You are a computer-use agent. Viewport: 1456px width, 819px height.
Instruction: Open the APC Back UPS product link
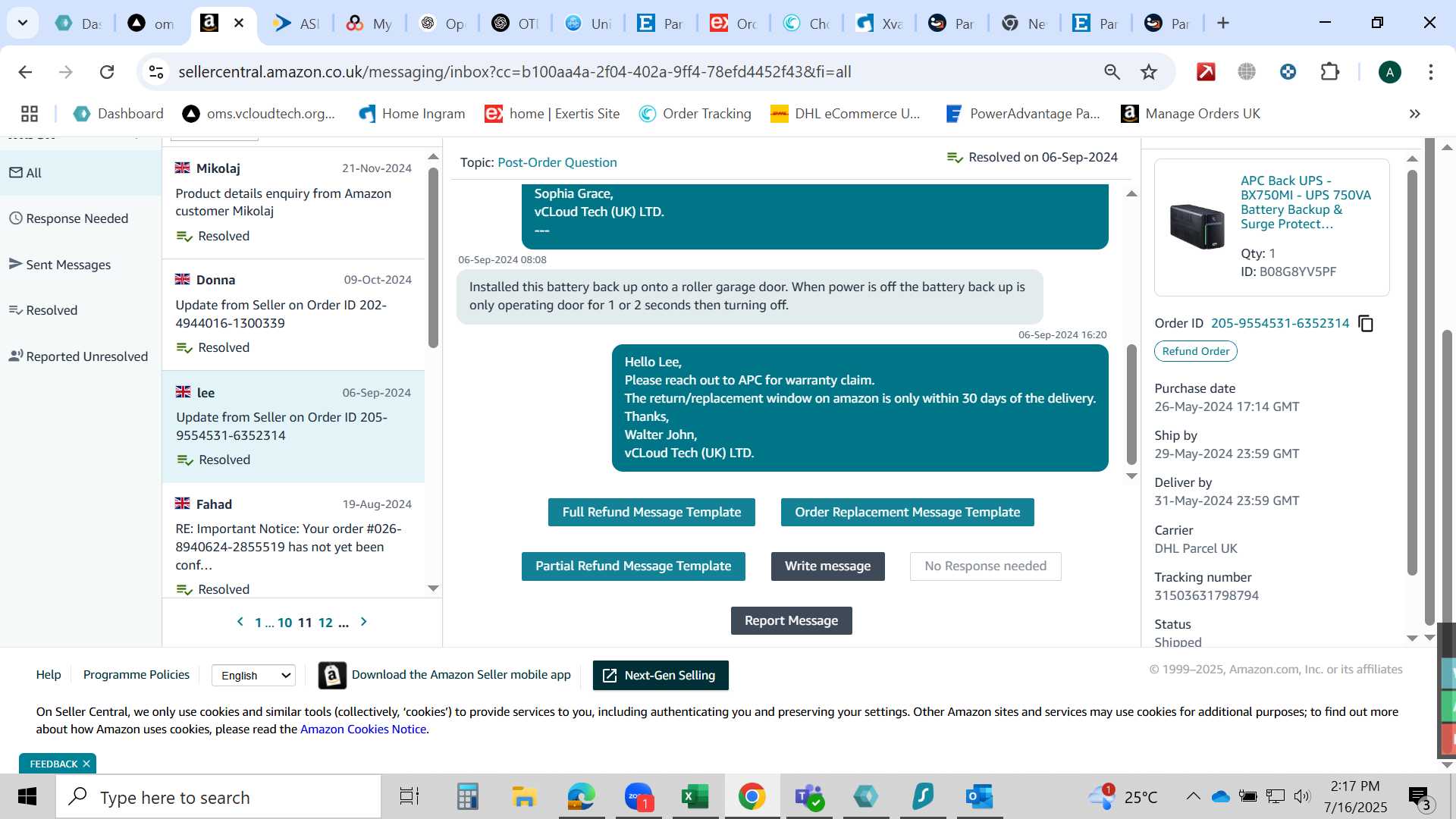pos(1306,202)
